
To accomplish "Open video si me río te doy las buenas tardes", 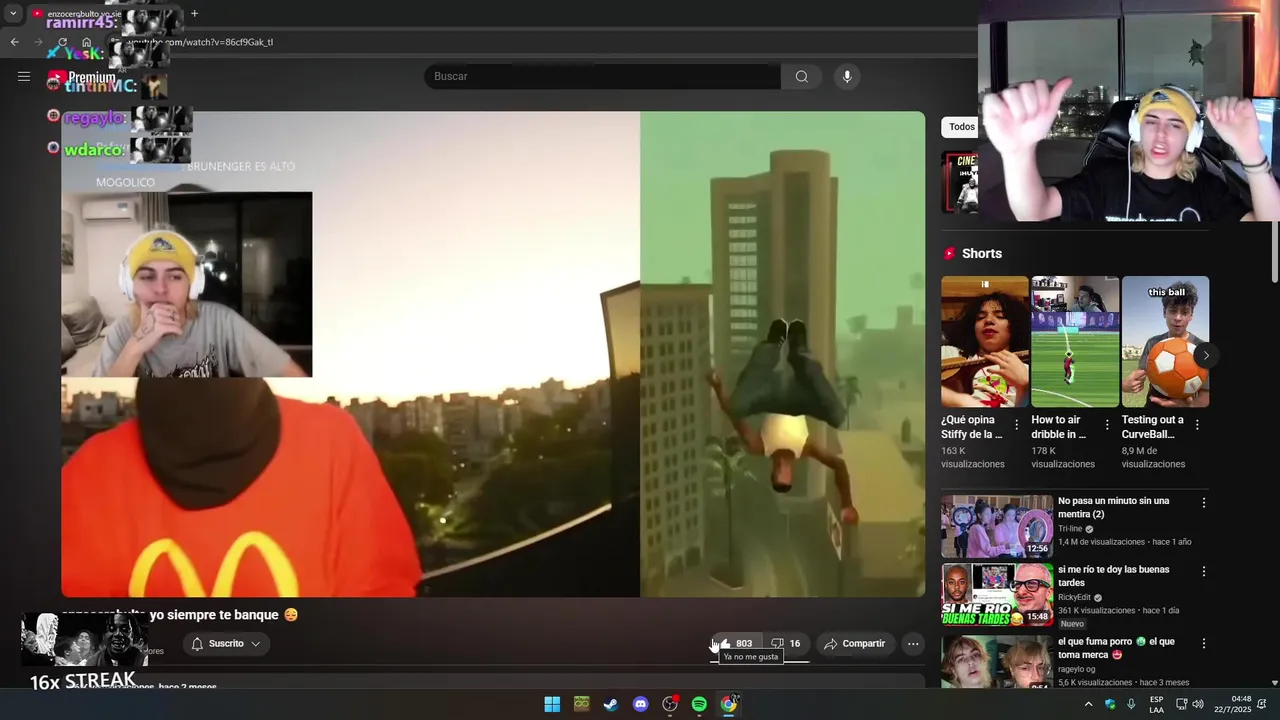I will [1113, 576].
